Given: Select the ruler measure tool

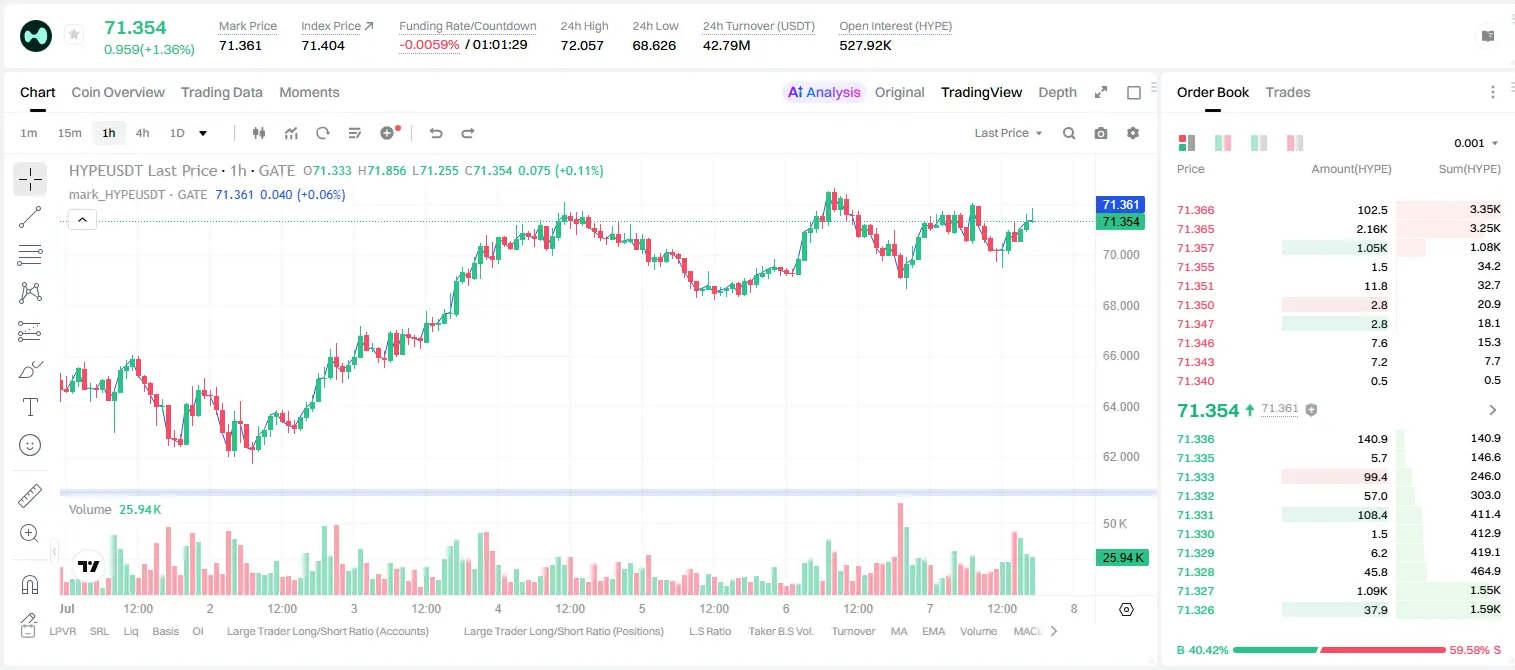Looking at the screenshot, I should (x=30, y=496).
